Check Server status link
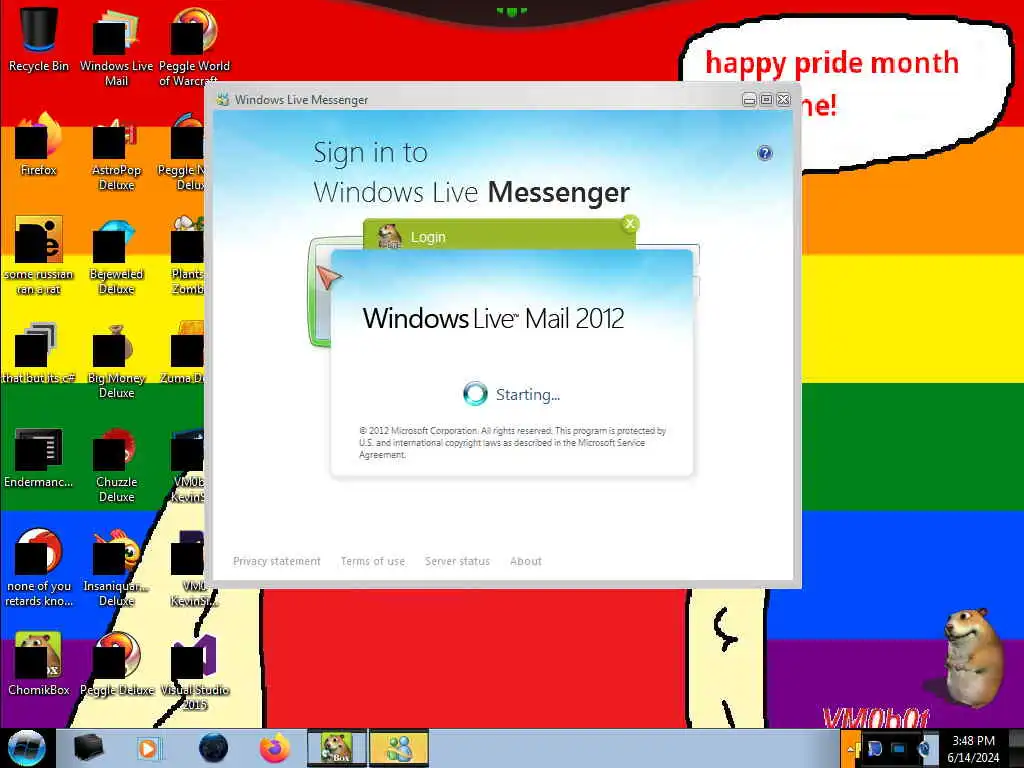The width and height of the screenshot is (1024, 768). pyautogui.click(x=457, y=561)
